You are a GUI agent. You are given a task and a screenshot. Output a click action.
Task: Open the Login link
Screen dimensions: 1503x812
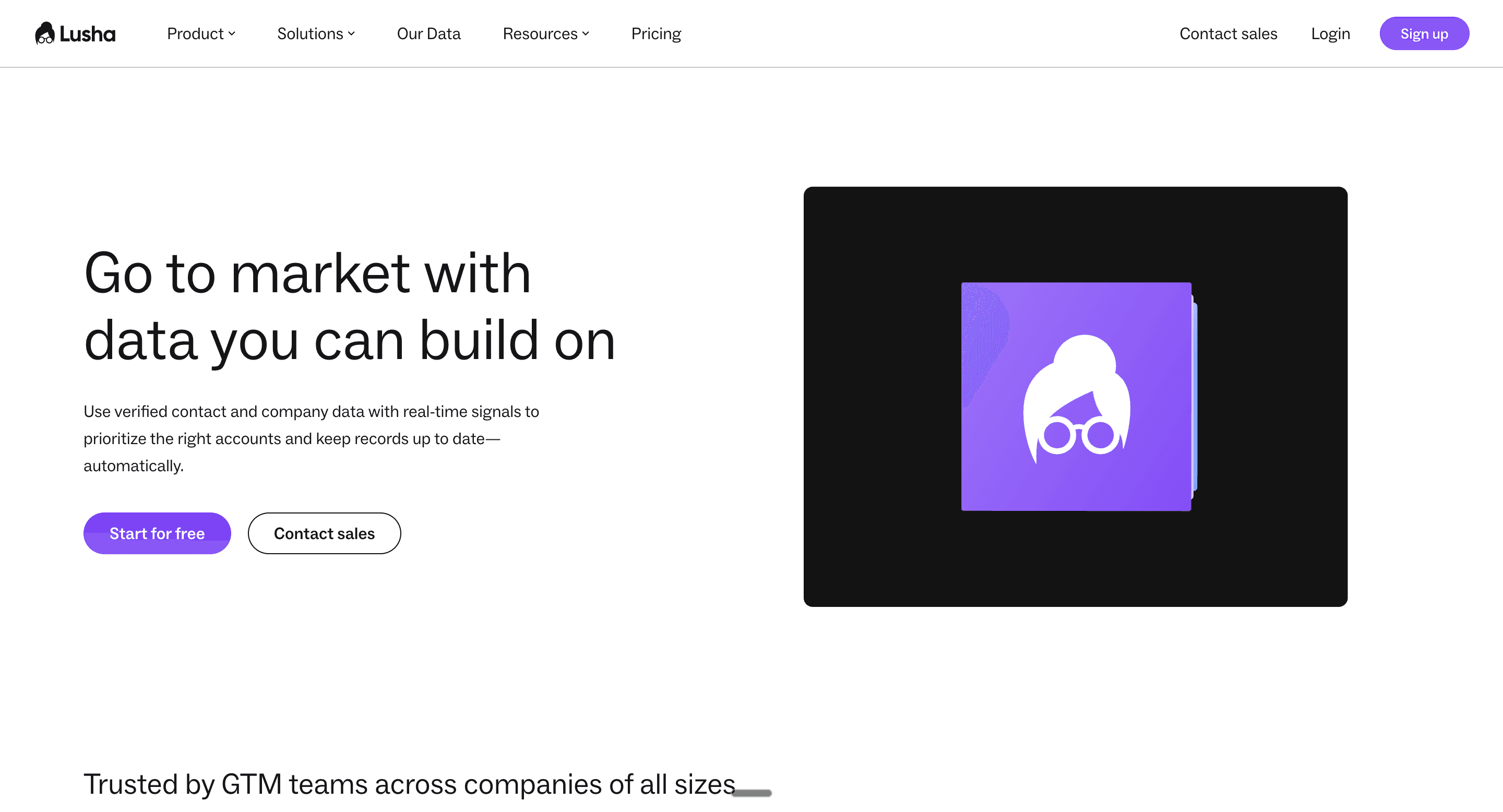pyautogui.click(x=1330, y=34)
